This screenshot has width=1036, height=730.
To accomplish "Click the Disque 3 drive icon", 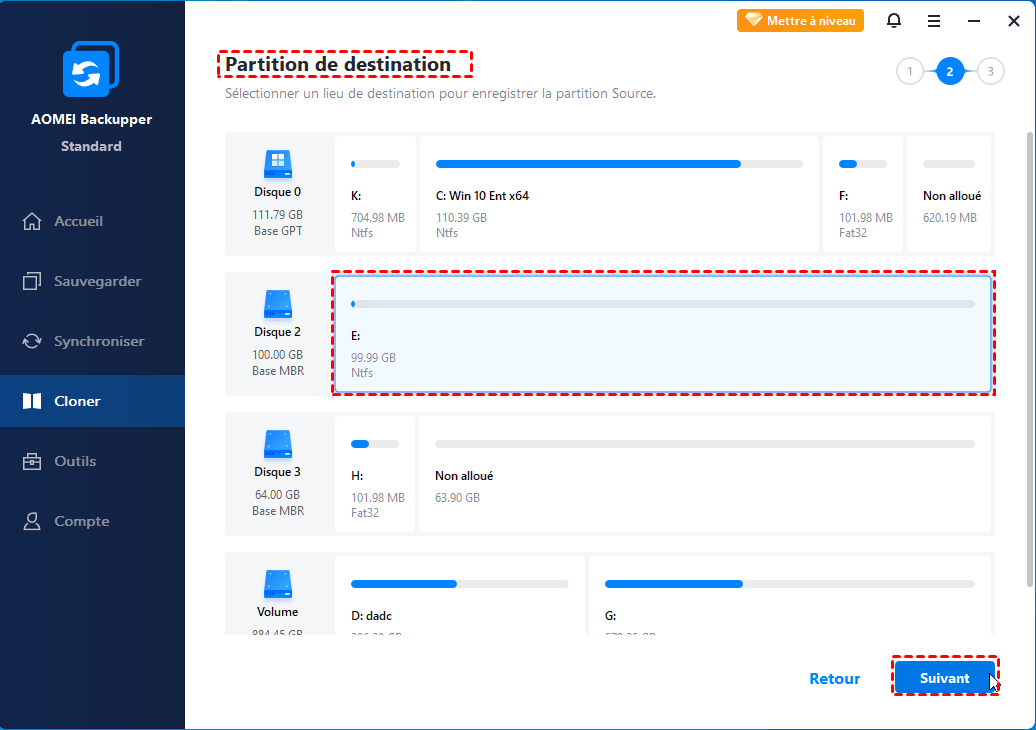I will (278, 445).
